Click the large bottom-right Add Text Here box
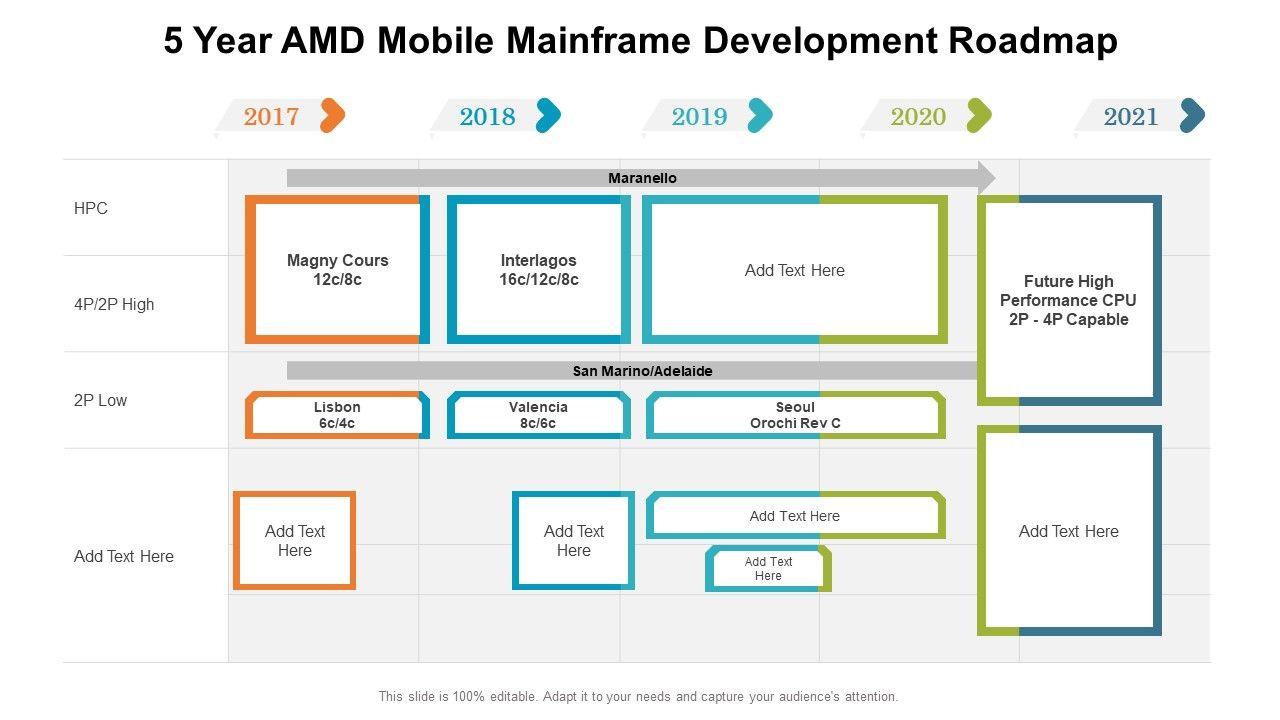Viewport: 1280px width, 720px height. tap(1068, 531)
